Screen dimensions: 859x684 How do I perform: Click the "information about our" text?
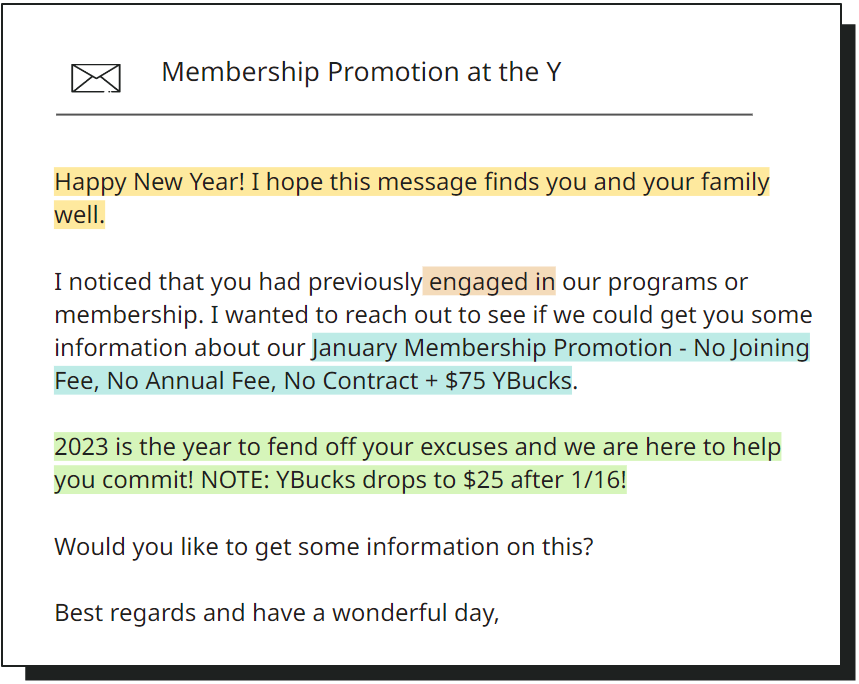tap(180, 348)
